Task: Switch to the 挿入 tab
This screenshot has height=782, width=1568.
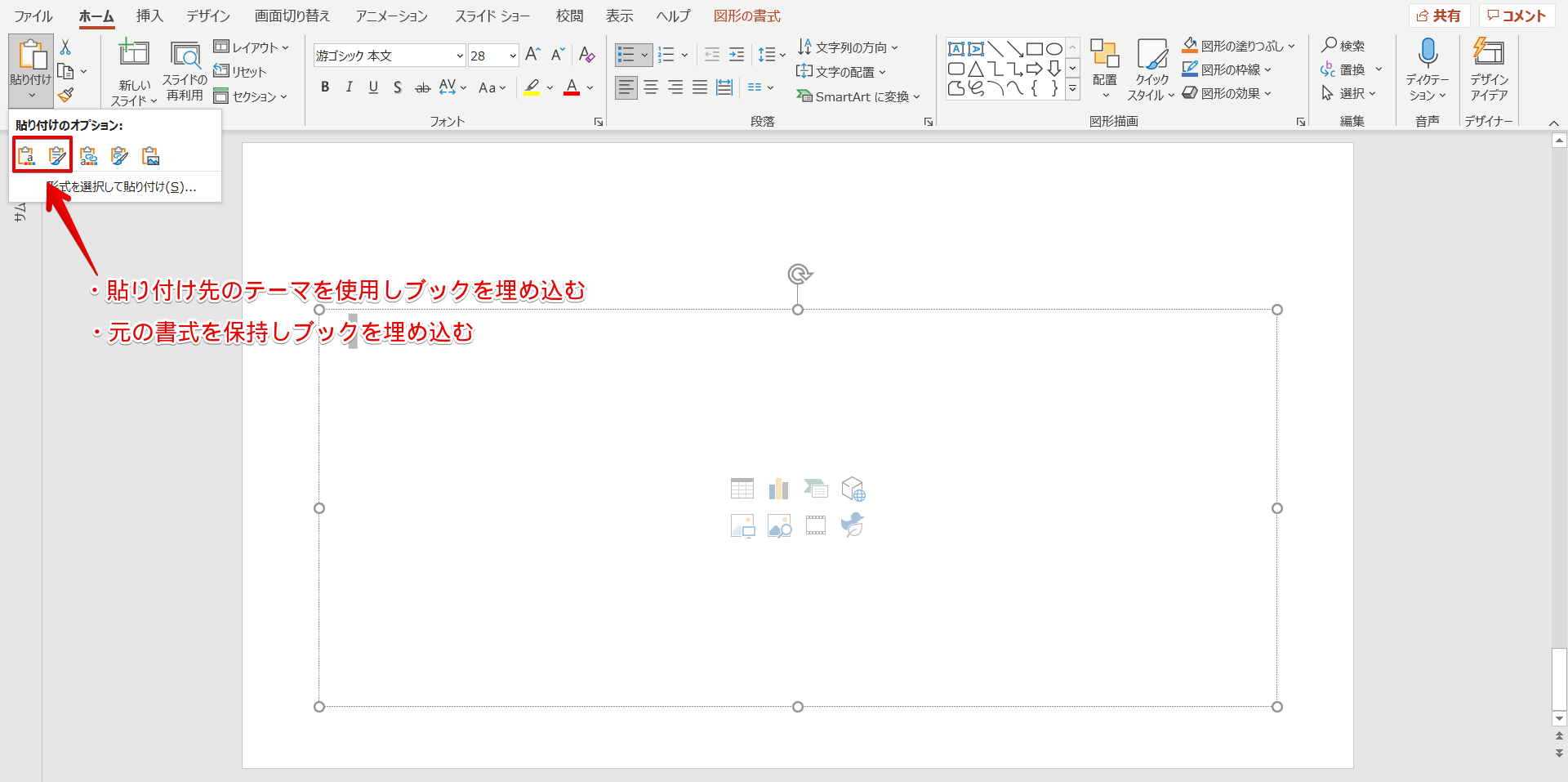Action: pyautogui.click(x=149, y=16)
